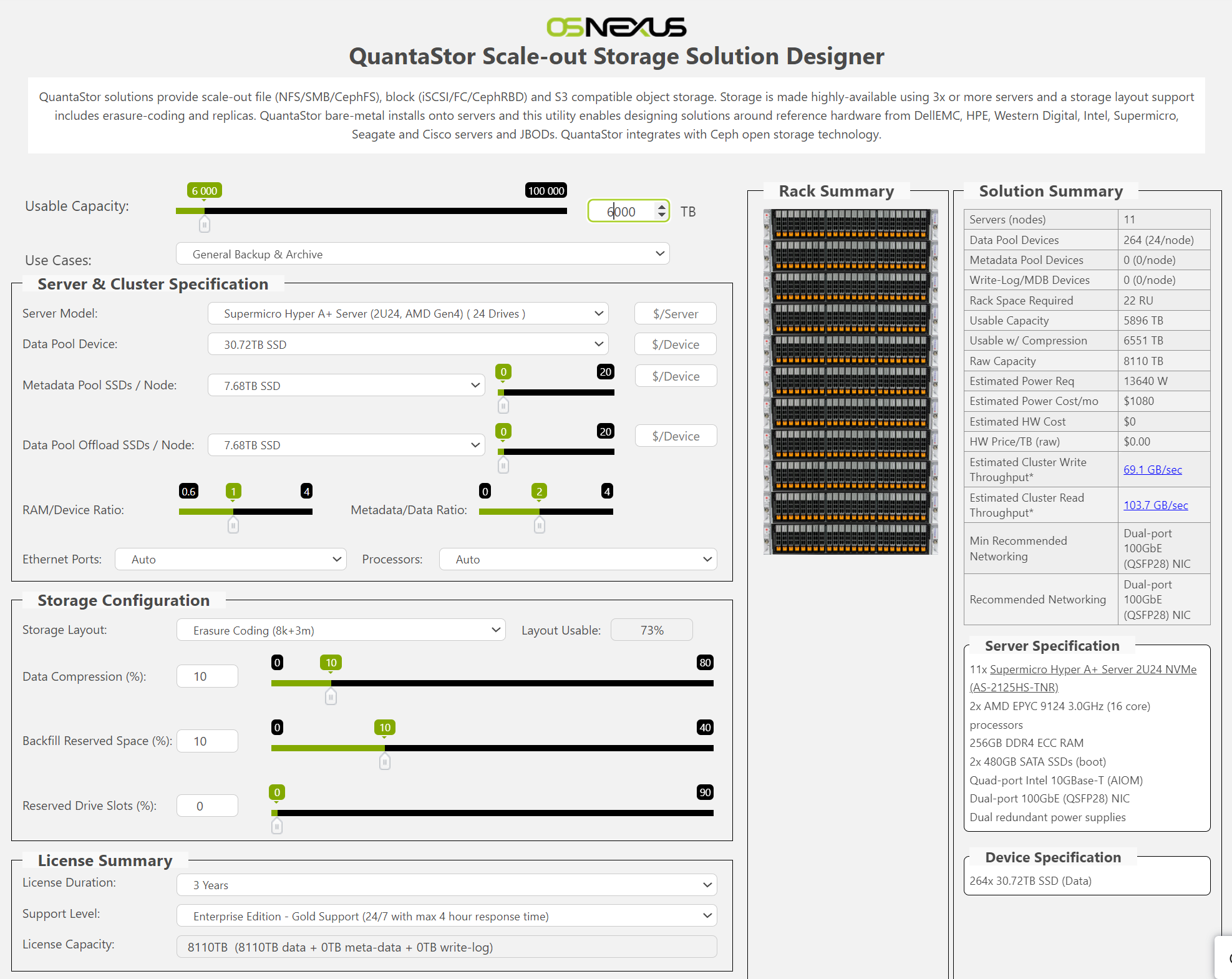Viewport: 1232px width, 979px height.
Task: Click the RAM/Device Ratio slider handle
Action: (233, 526)
